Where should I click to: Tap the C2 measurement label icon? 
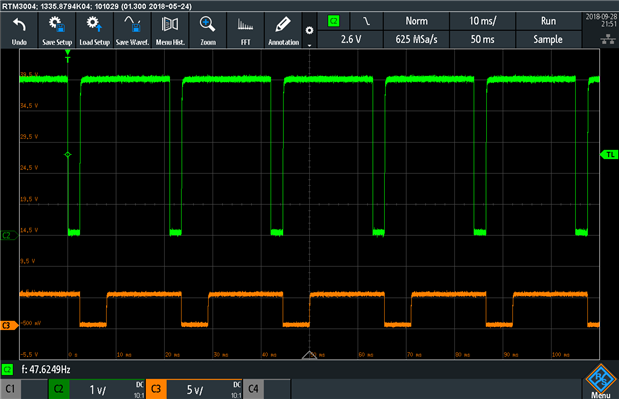pyautogui.click(x=7, y=369)
